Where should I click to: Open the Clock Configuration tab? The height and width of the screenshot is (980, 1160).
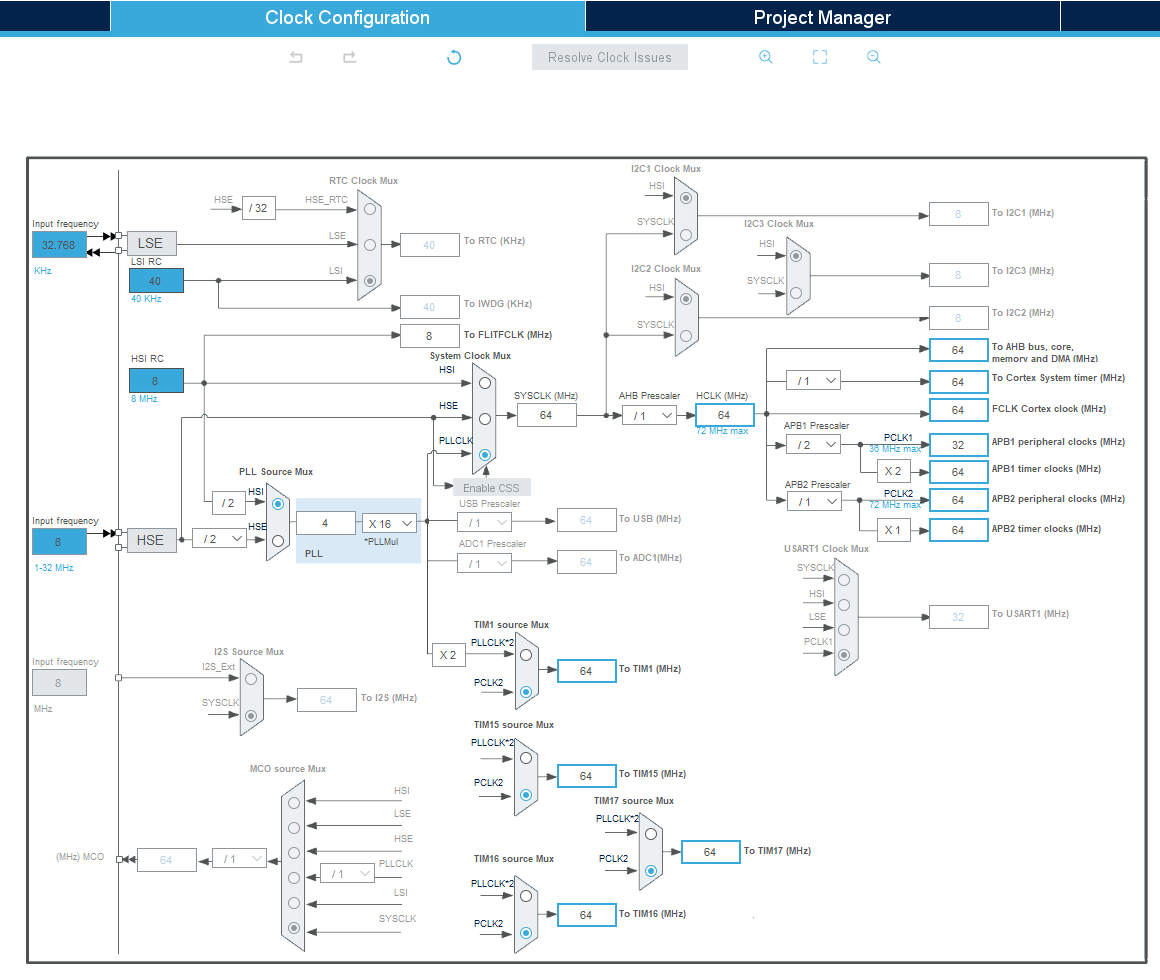pyautogui.click(x=348, y=16)
